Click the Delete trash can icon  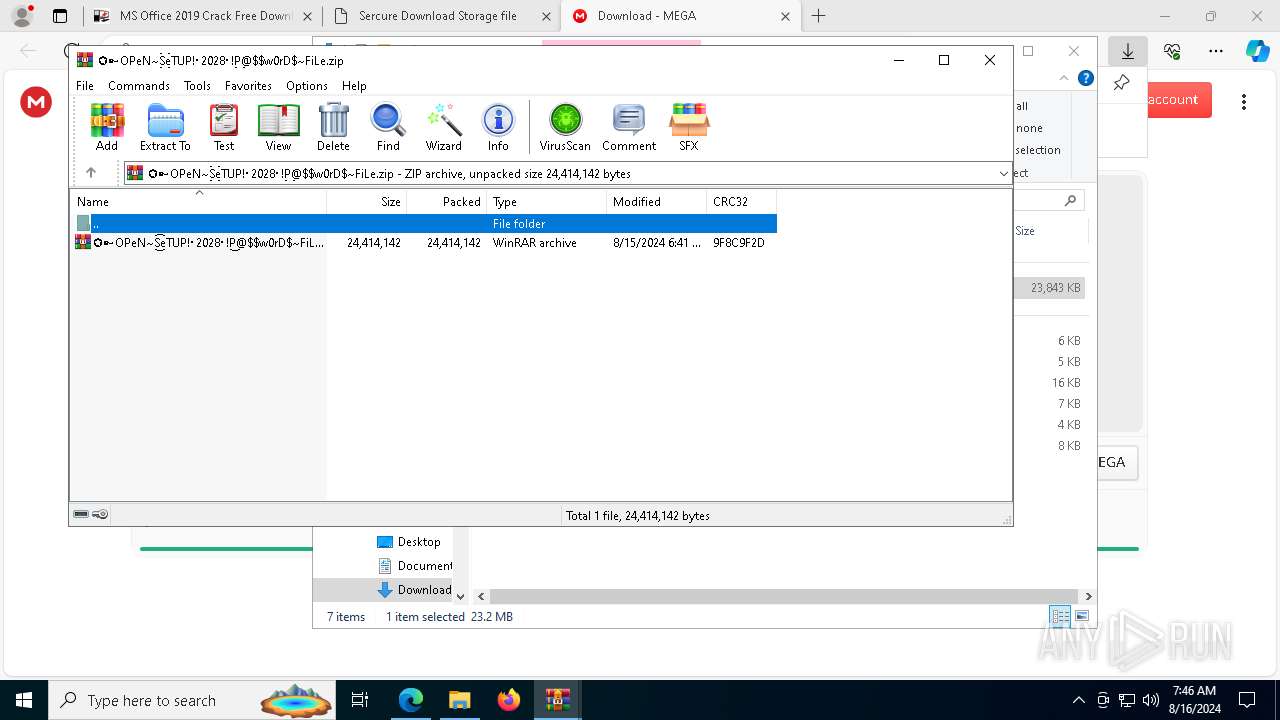point(333,127)
